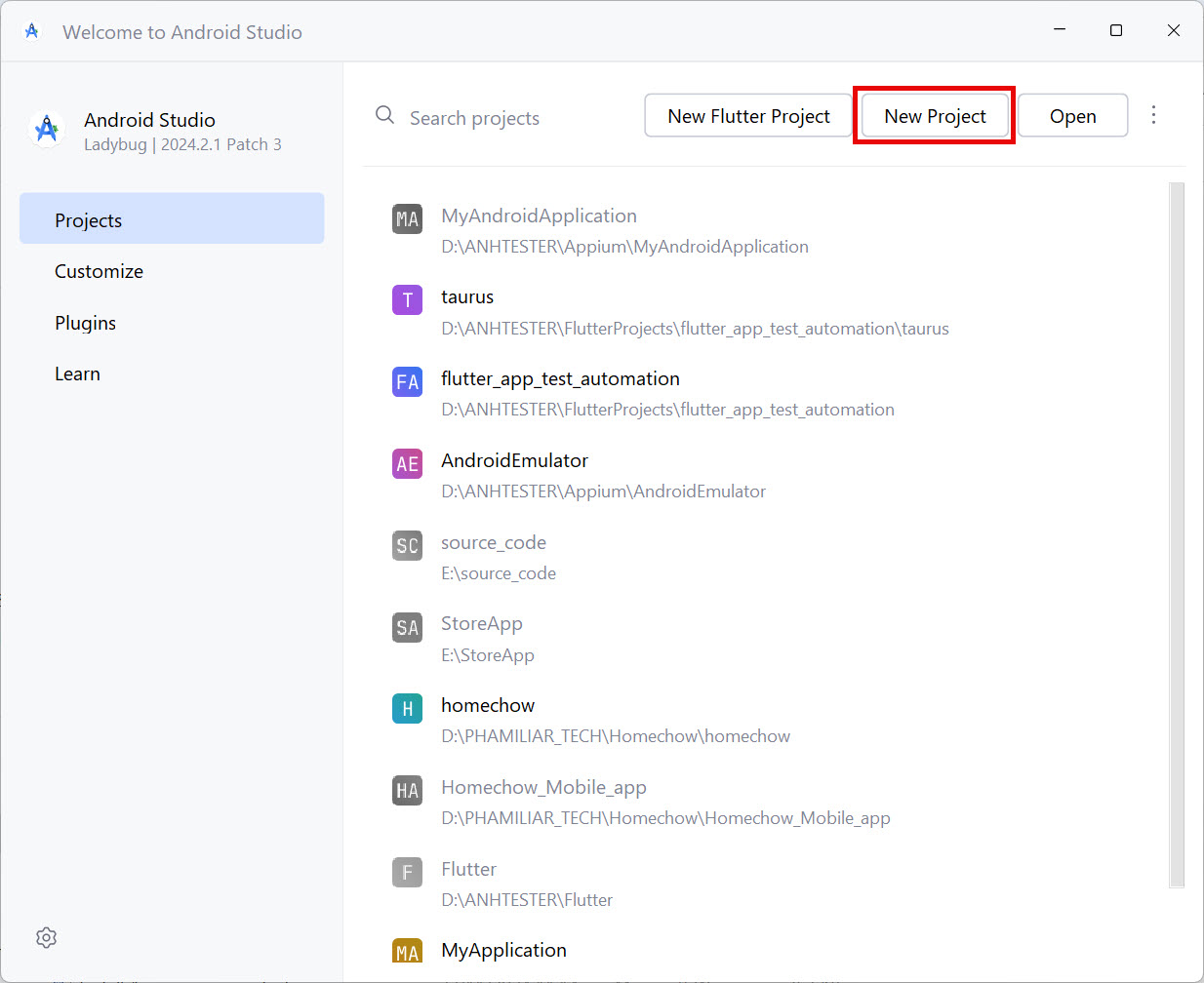Click the F icon for Flutter project

(407, 872)
